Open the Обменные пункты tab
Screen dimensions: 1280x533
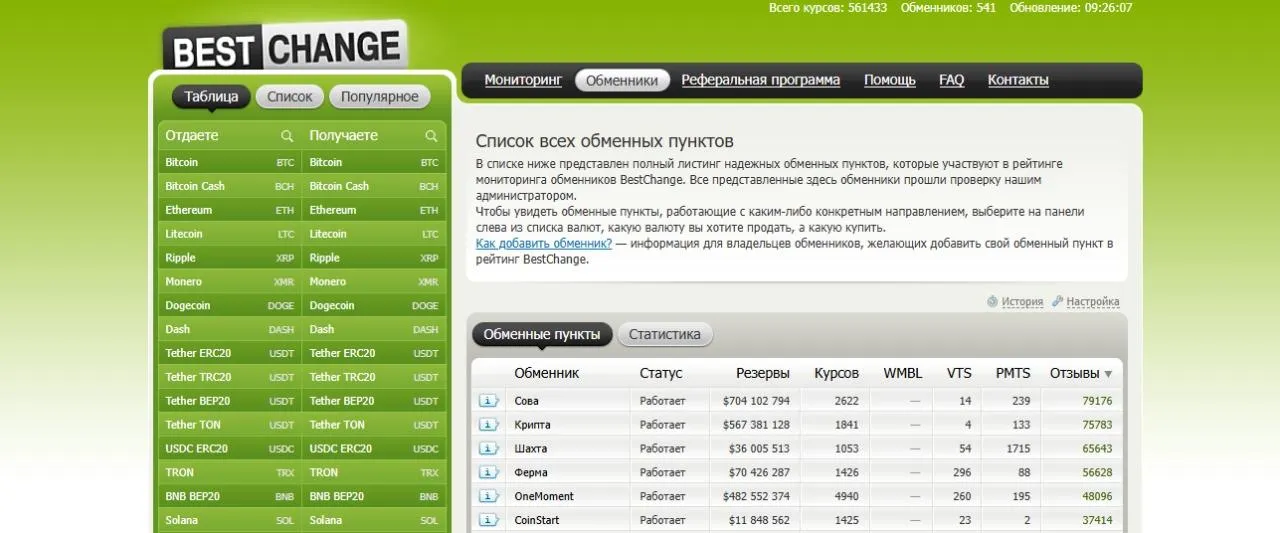542,335
